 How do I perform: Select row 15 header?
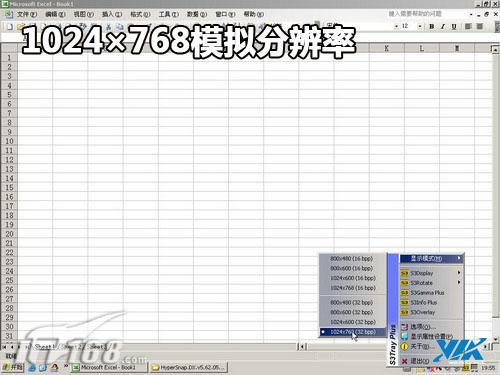click(x=9, y=188)
